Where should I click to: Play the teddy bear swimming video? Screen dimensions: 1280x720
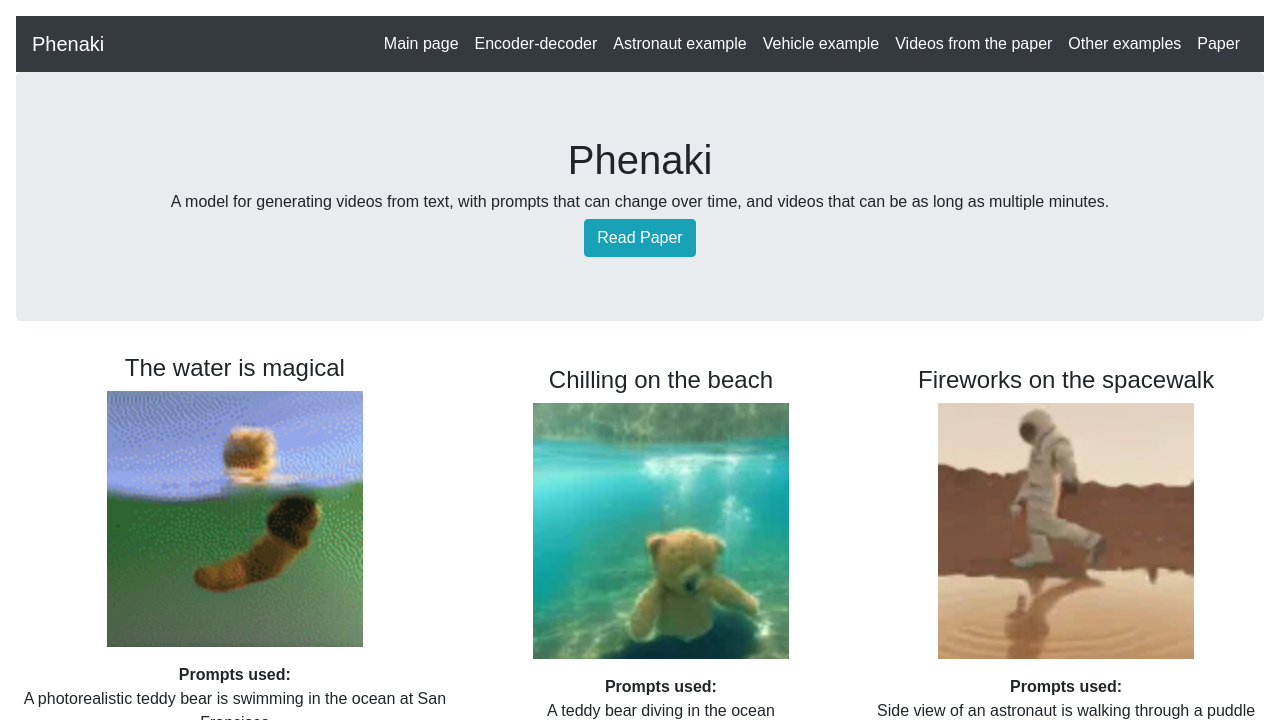(x=235, y=519)
